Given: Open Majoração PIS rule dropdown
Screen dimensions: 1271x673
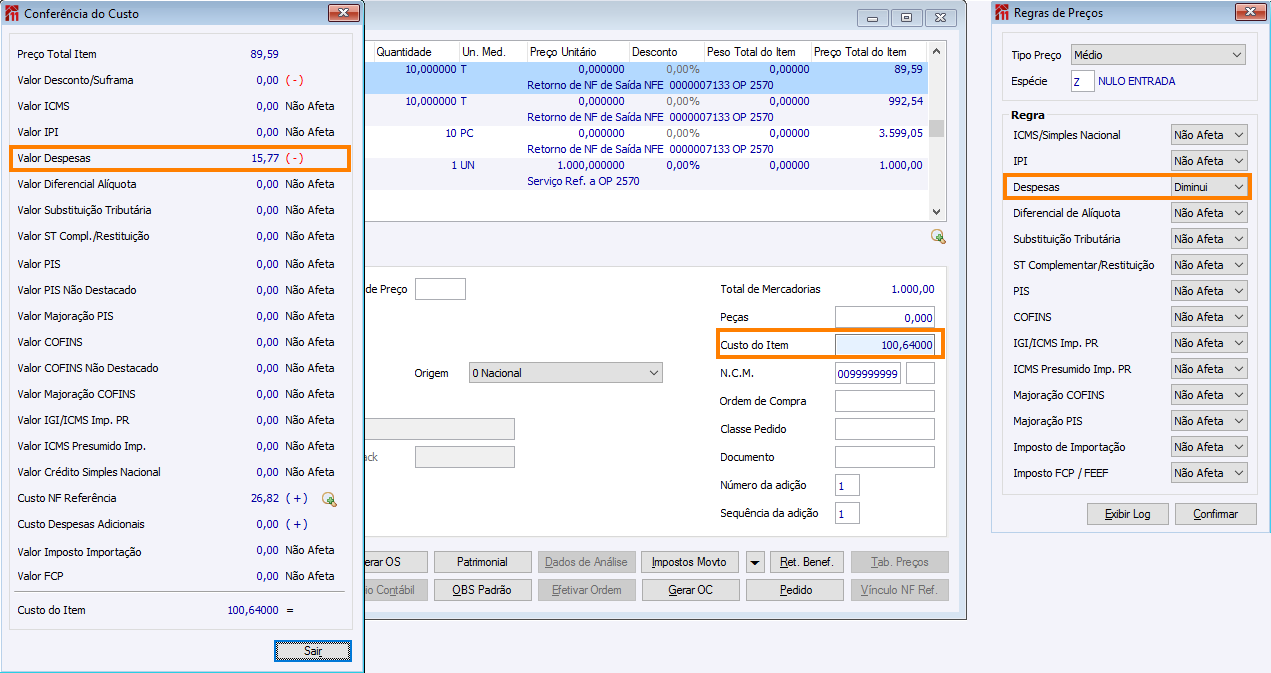Looking at the screenshot, I should (1209, 421).
